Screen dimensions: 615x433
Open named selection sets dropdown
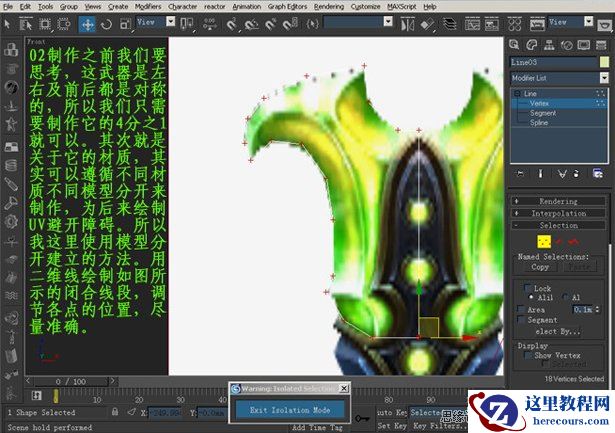tap(388, 22)
